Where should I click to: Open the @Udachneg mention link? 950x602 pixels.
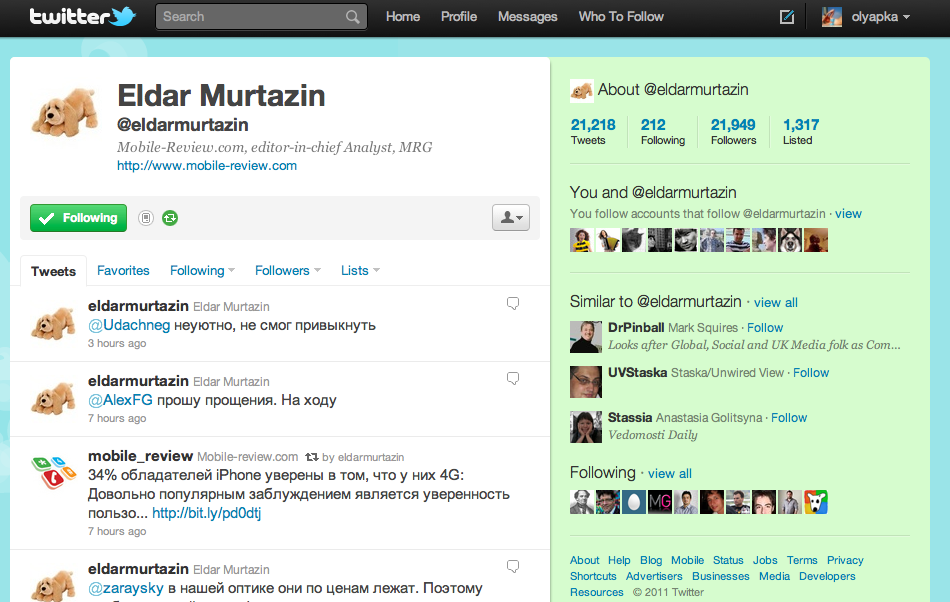coord(129,325)
